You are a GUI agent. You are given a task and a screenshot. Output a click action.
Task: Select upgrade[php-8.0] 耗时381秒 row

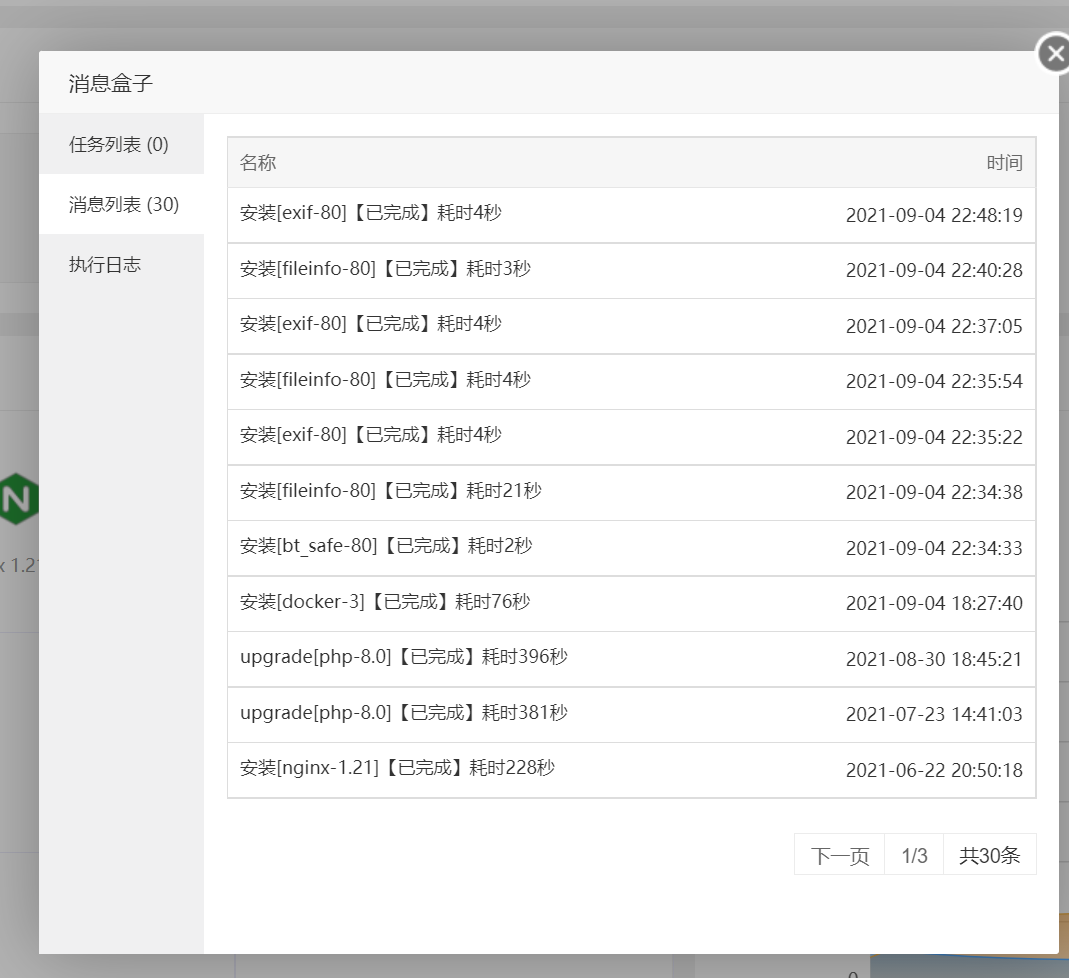coord(631,715)
